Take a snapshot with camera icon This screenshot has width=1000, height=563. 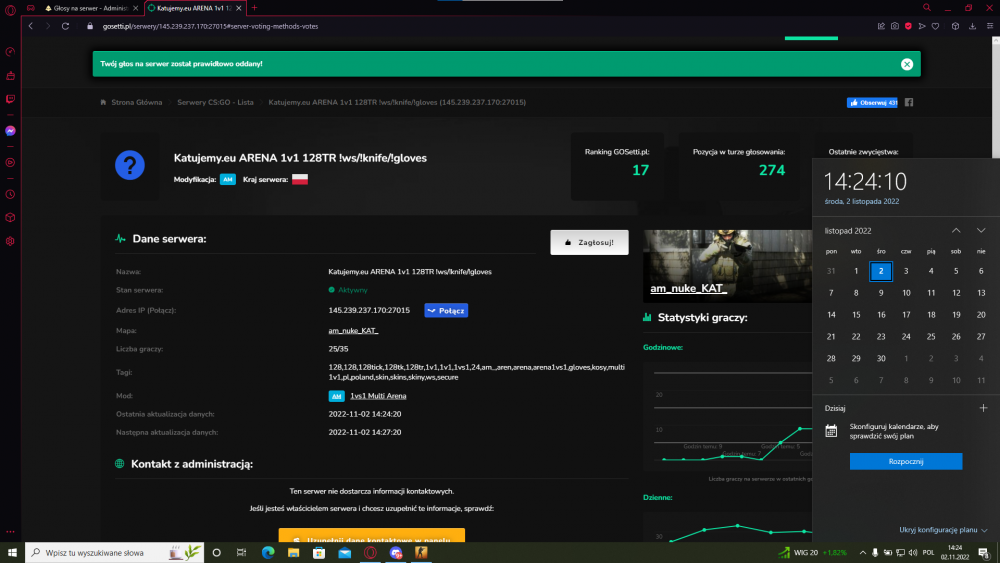click(895, 26)
